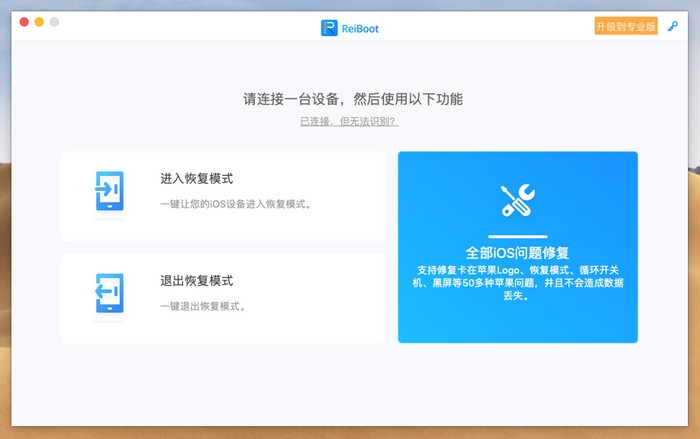
Task: Click the ReiBoot logo icon
Action: (329, 28)
